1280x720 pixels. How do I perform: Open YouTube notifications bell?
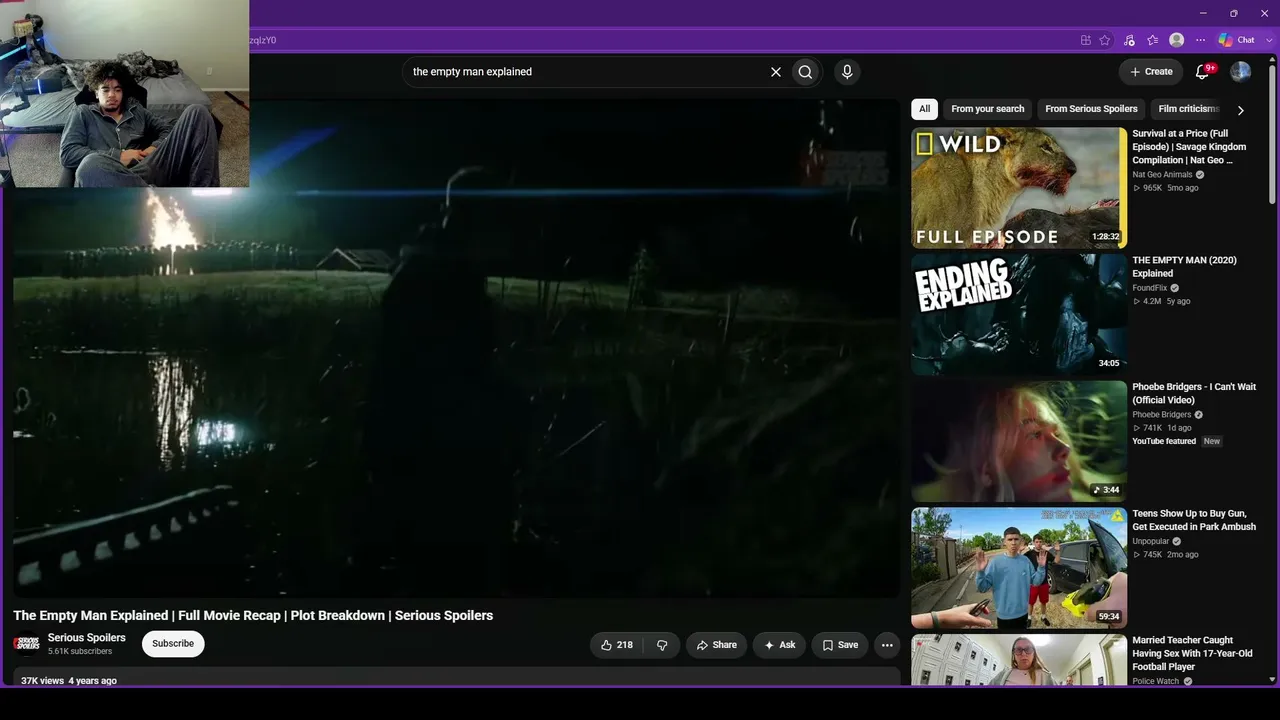pos(1204,72)
